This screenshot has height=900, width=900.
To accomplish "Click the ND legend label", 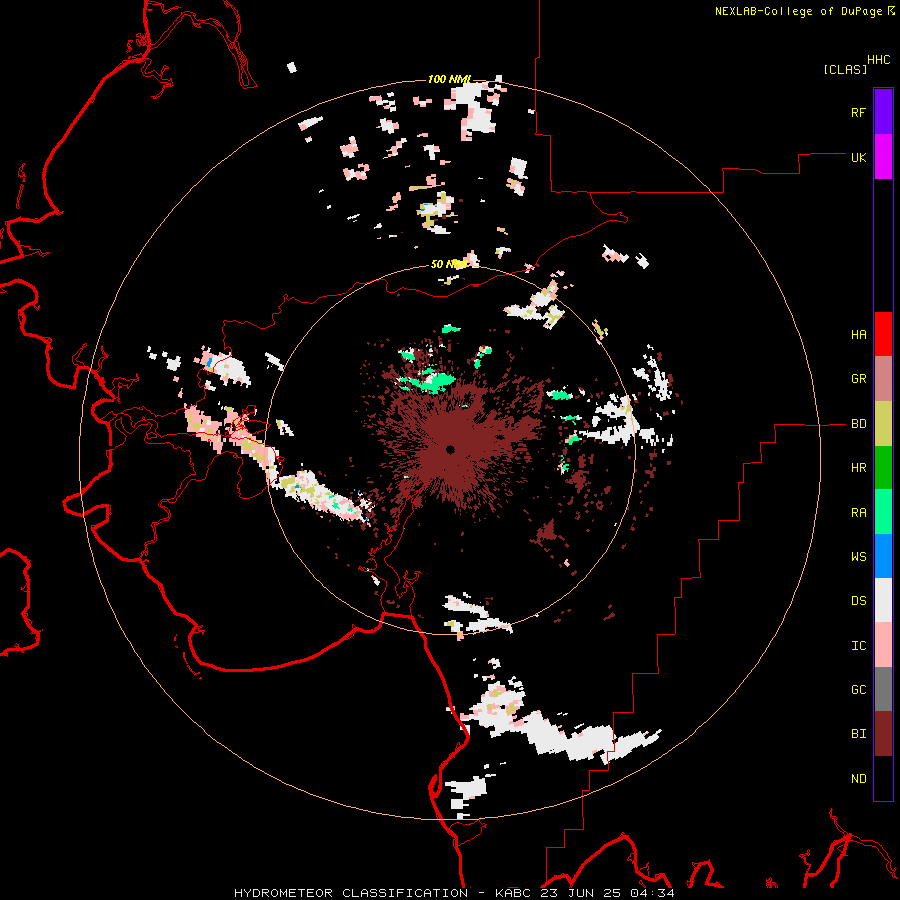I will (858, 779).
